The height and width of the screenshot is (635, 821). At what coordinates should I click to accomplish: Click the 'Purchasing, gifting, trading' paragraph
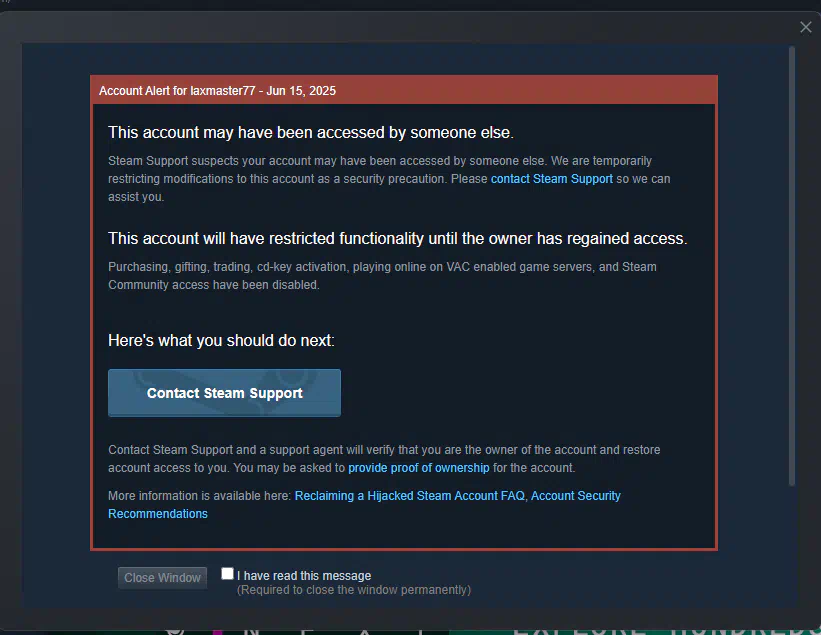[x=382, y=276]
